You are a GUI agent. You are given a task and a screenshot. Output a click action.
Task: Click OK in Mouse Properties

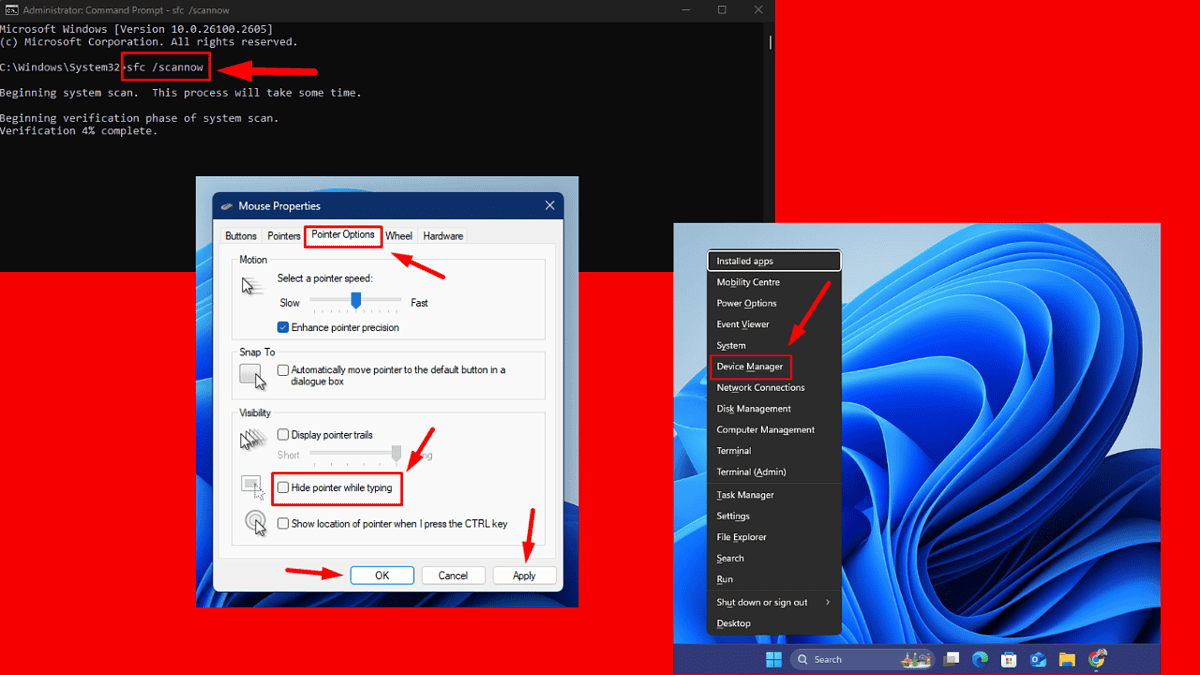pyautogui.click(x=382, y=575)
